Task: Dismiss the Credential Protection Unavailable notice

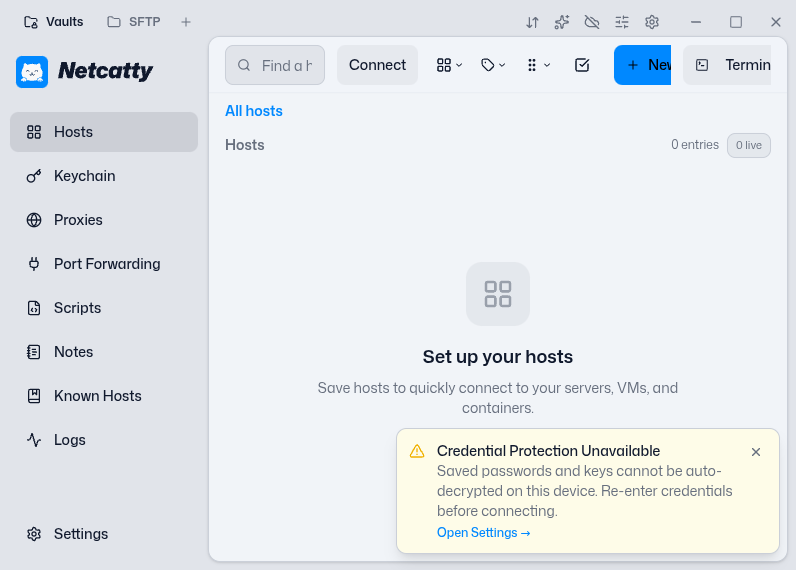Action: tap(756, 452)
